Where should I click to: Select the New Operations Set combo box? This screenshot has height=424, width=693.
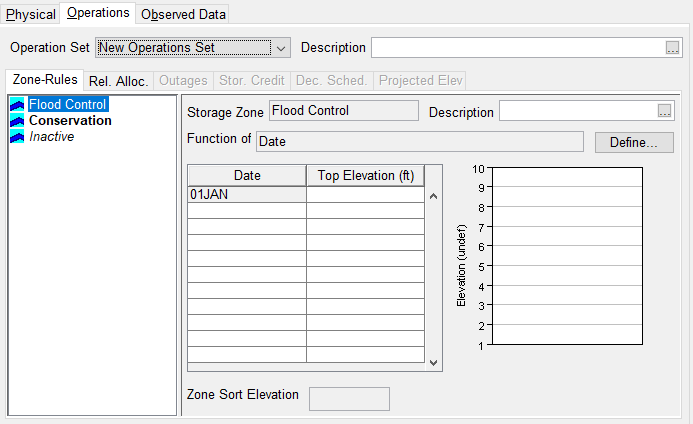183,48
